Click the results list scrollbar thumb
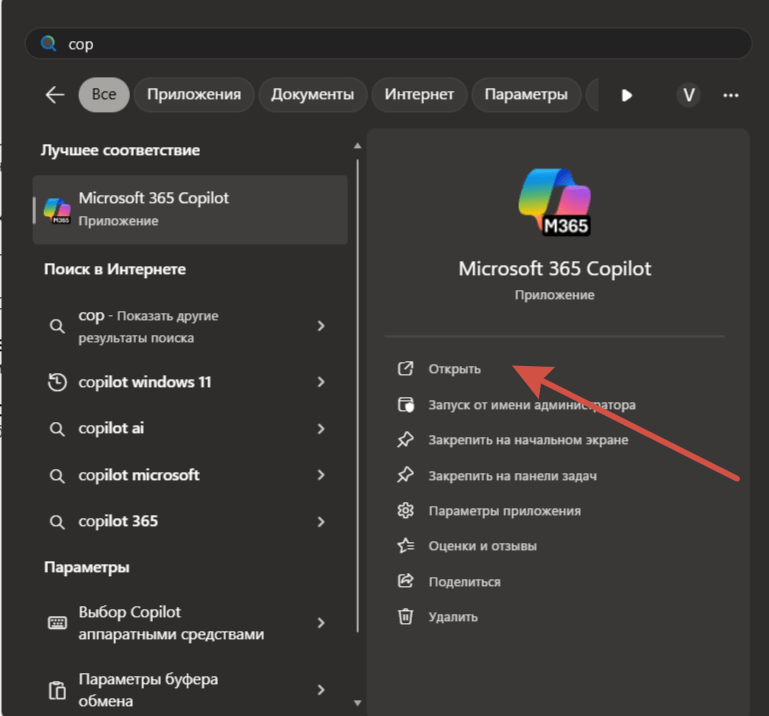The width and height of the screenshot is (769, 716). coord(358,395)
